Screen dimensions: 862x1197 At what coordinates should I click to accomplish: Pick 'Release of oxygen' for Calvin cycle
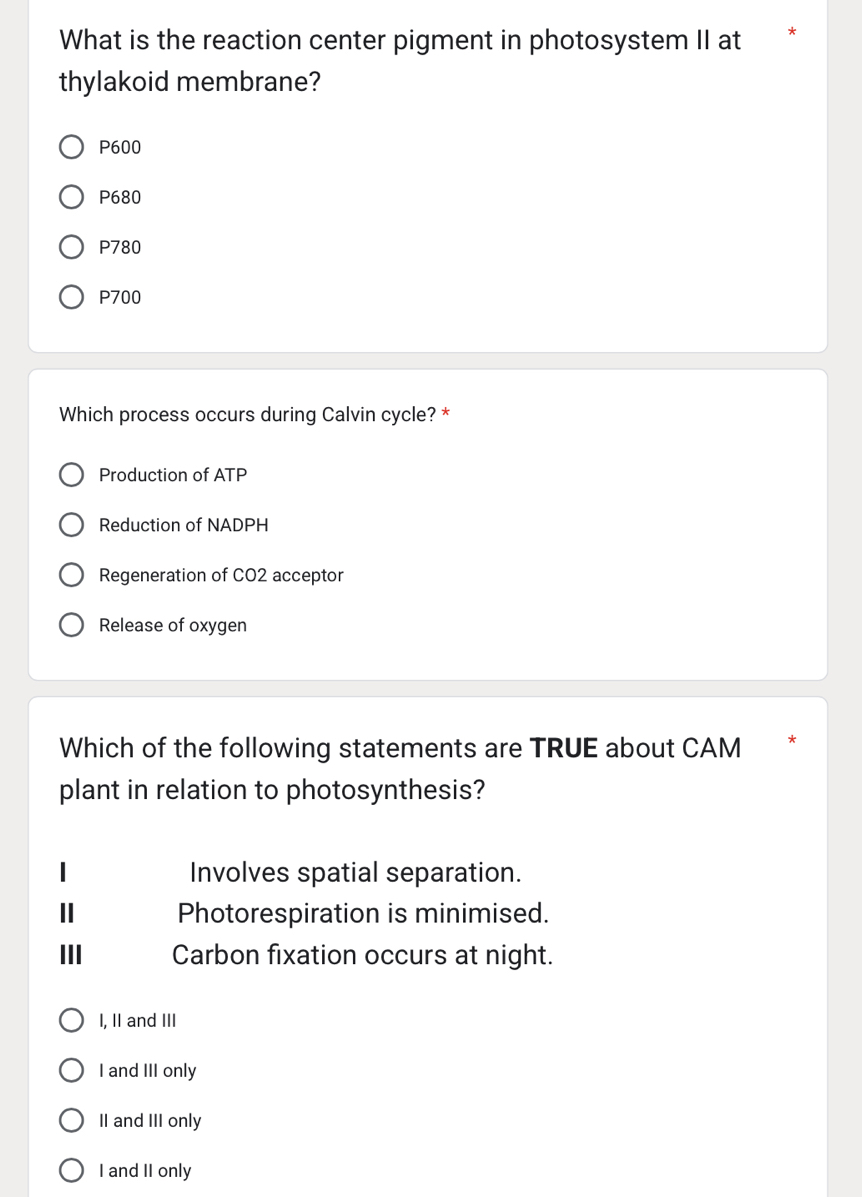(x=71, y=625)
